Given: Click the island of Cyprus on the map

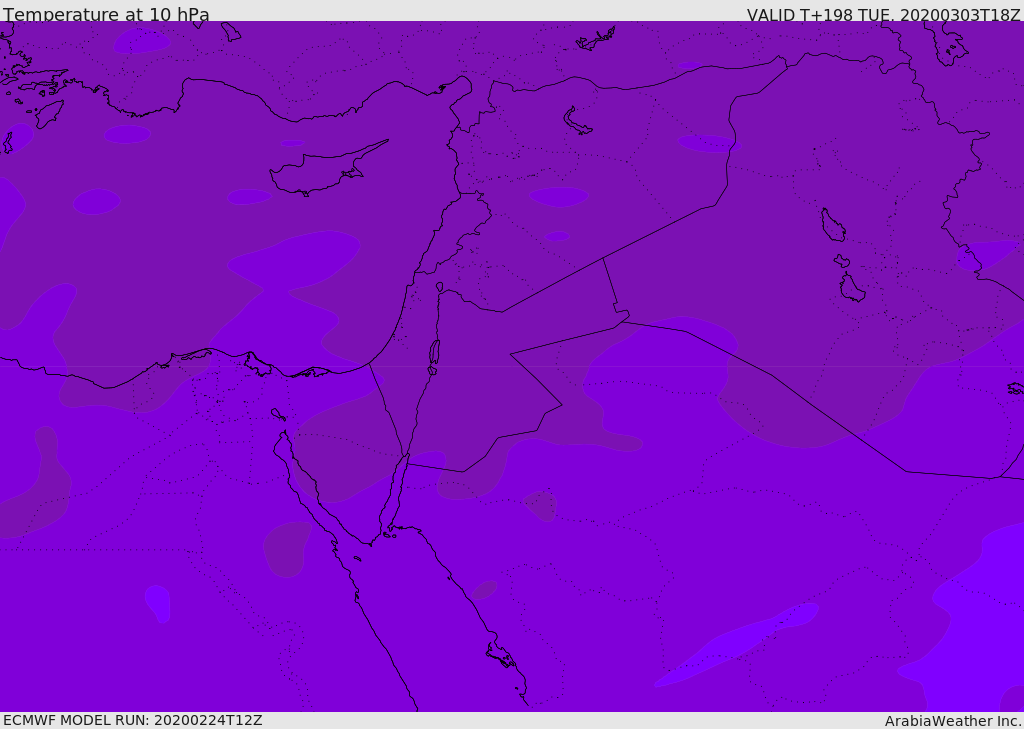Looking at the screenshot, I should tap(327, 169).
